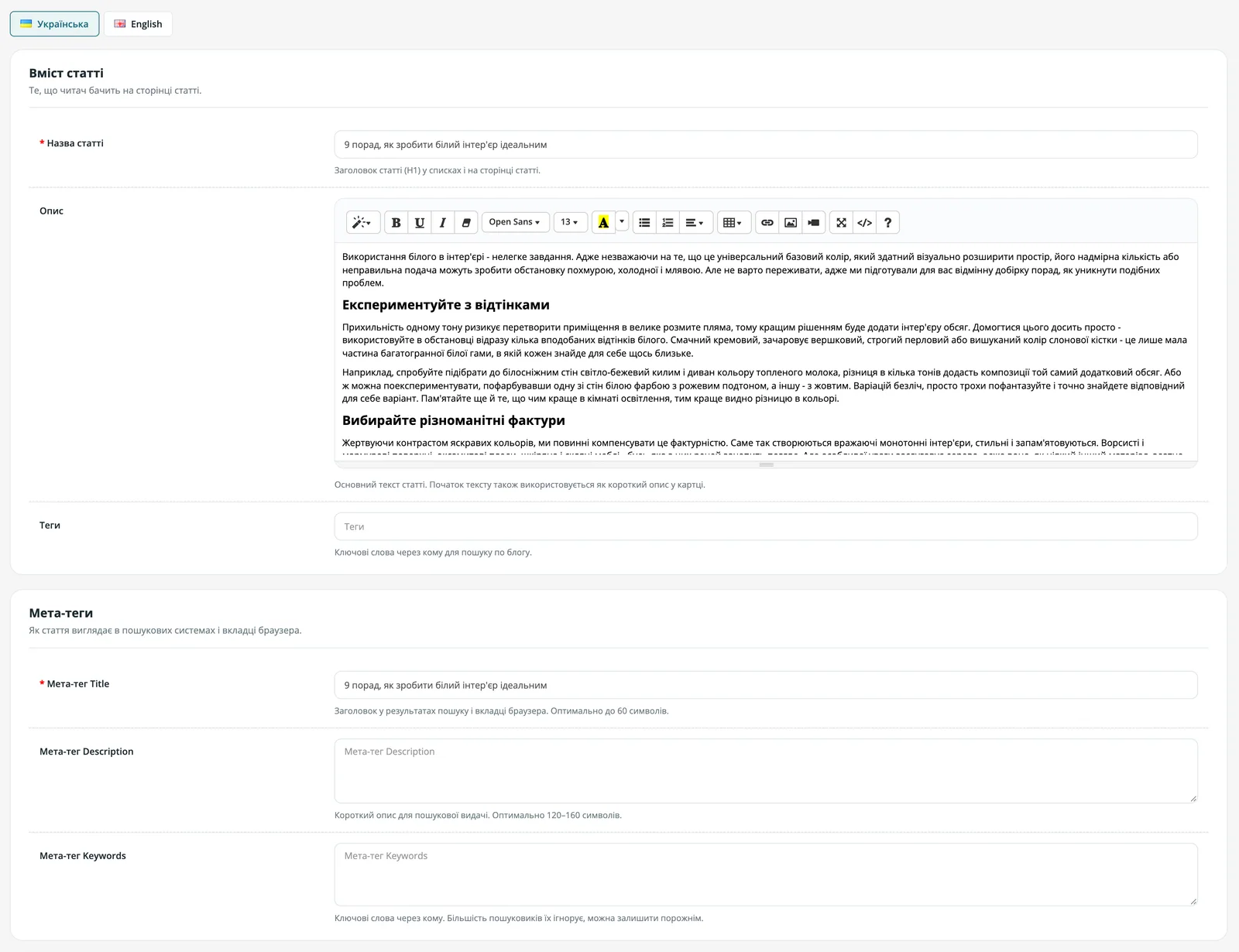Click the heading 'Експериментуйте з відтінками'
Screen dimensions: 1239x952
(x=446, y=305)
